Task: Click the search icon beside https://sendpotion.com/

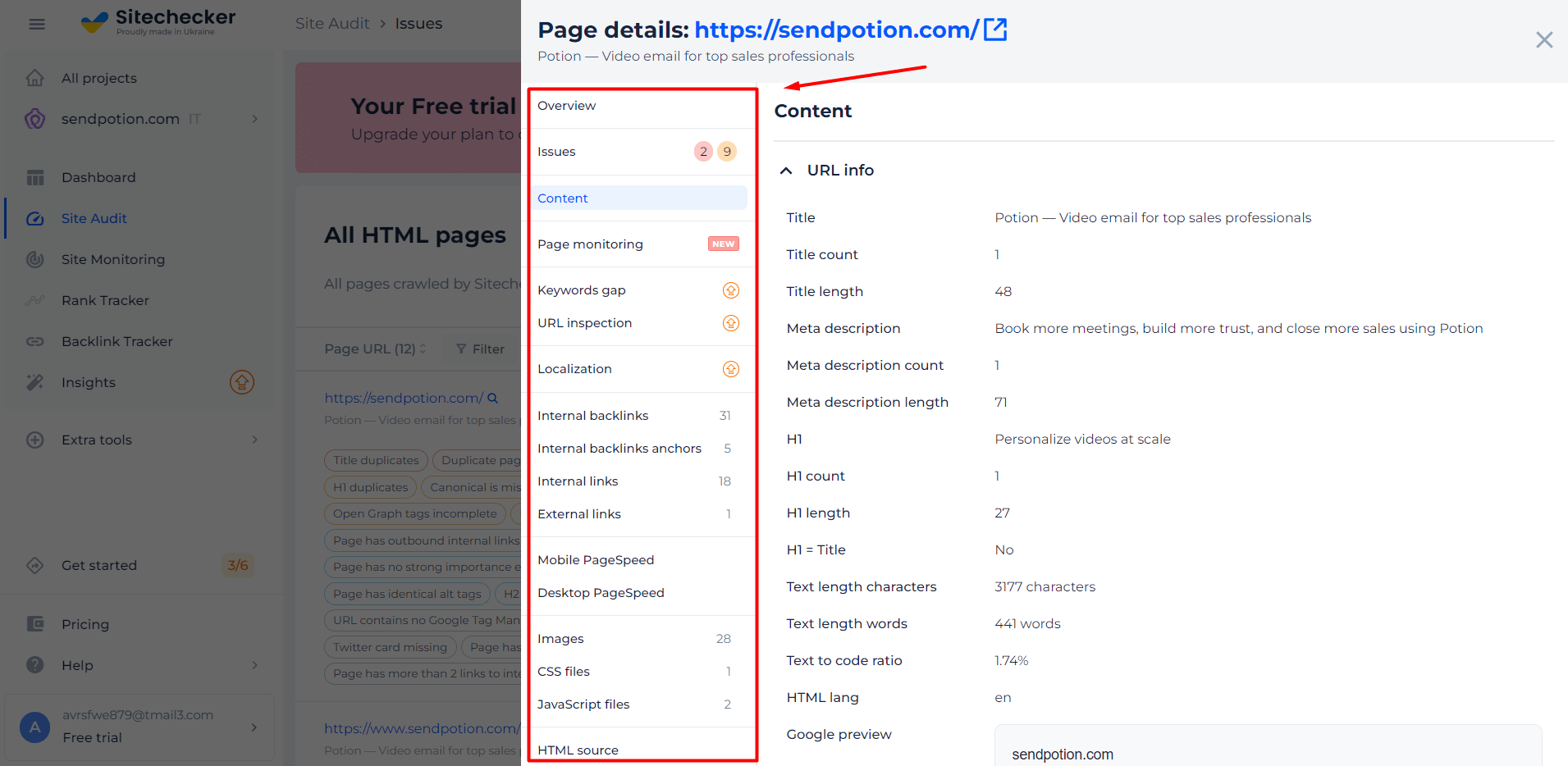Action: click(493, 398)
